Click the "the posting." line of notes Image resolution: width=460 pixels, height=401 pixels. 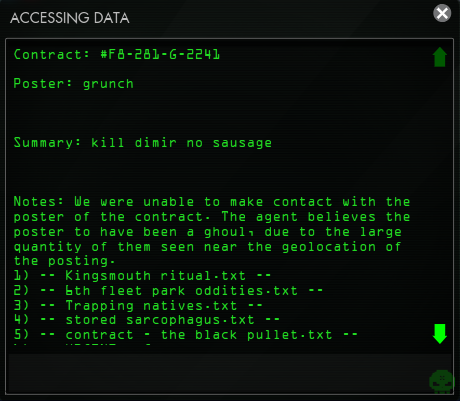click(64, 261)
